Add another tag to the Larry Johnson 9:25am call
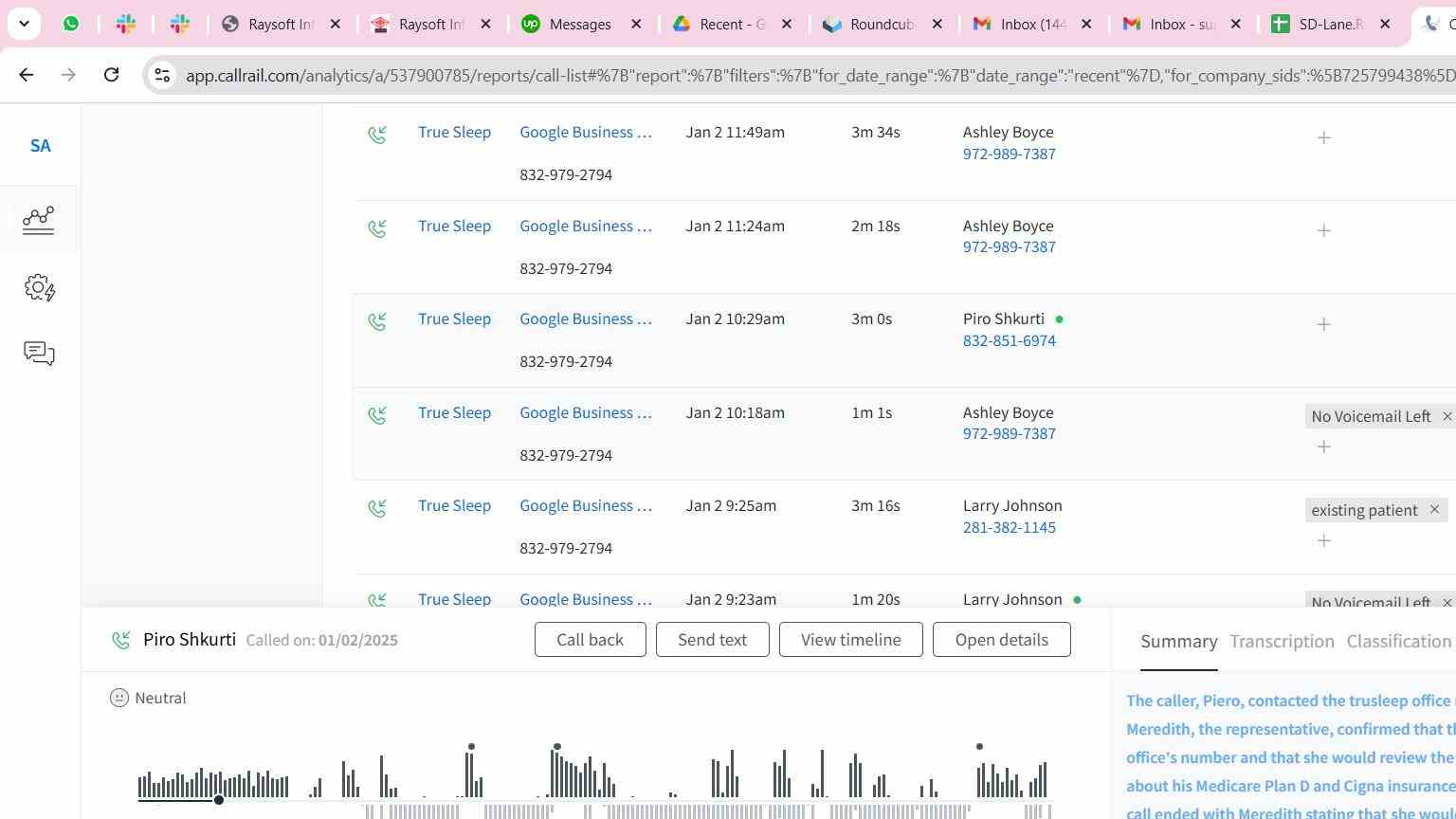This screenshot has height=819, width=1456. point(1324,540)
